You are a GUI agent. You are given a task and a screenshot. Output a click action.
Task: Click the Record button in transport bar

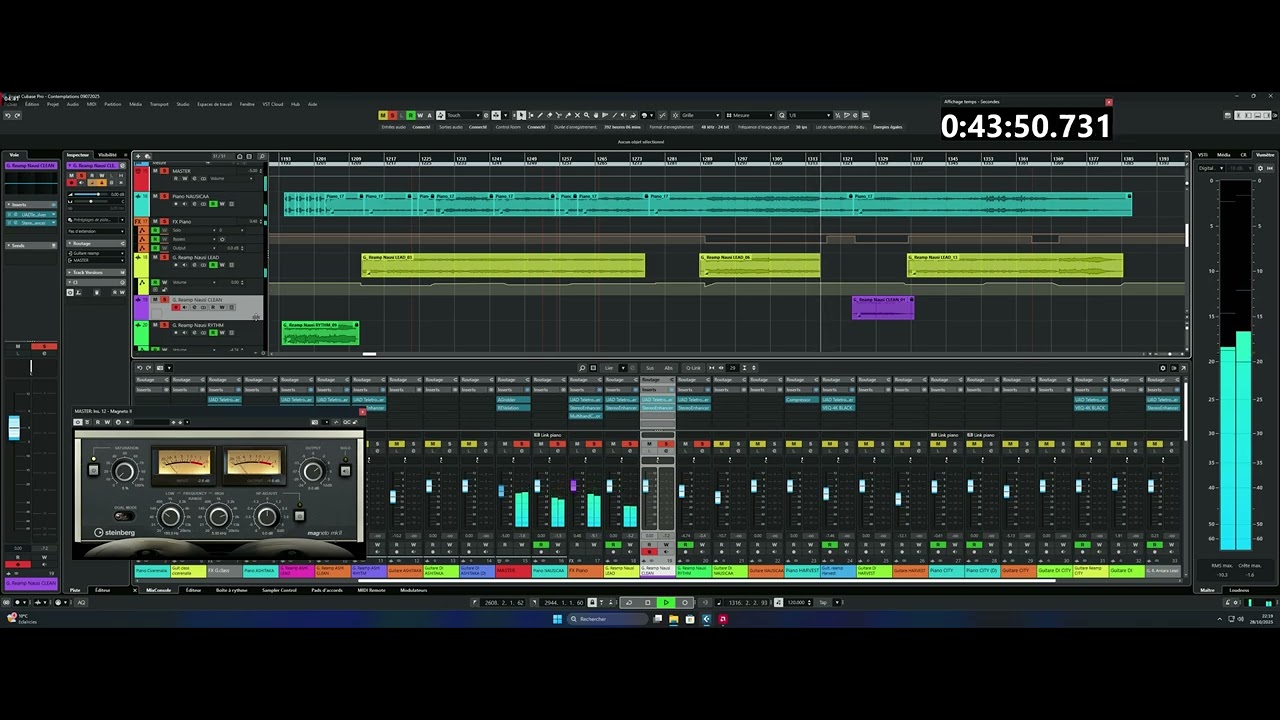click(685, 602)
